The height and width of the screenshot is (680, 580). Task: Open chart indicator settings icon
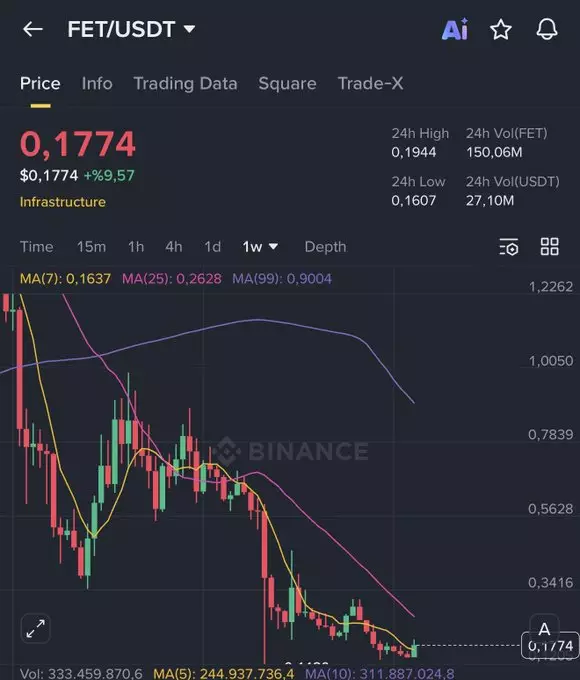(x=508, y=247)
